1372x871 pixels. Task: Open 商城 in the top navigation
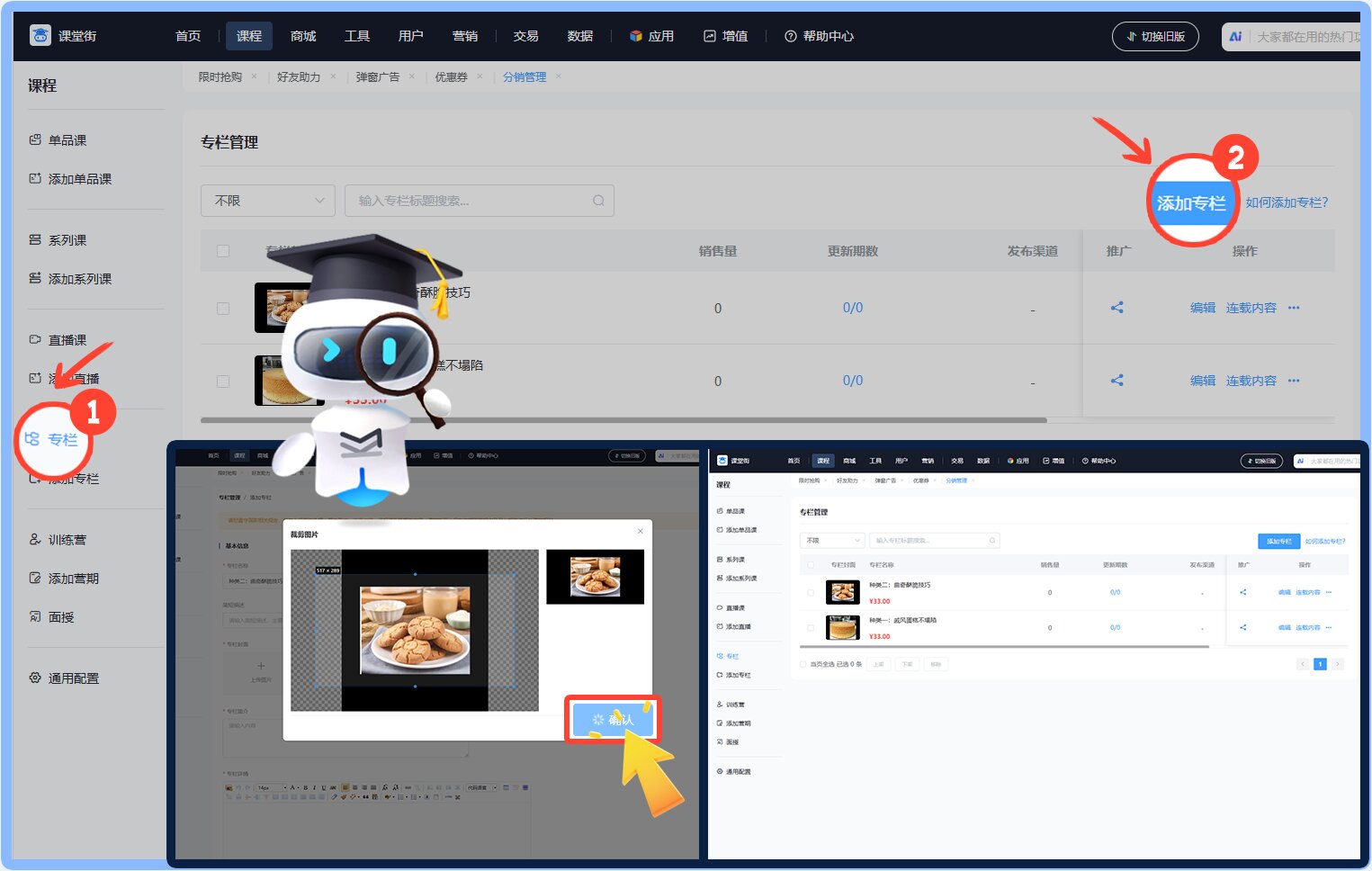coord(303,36)
